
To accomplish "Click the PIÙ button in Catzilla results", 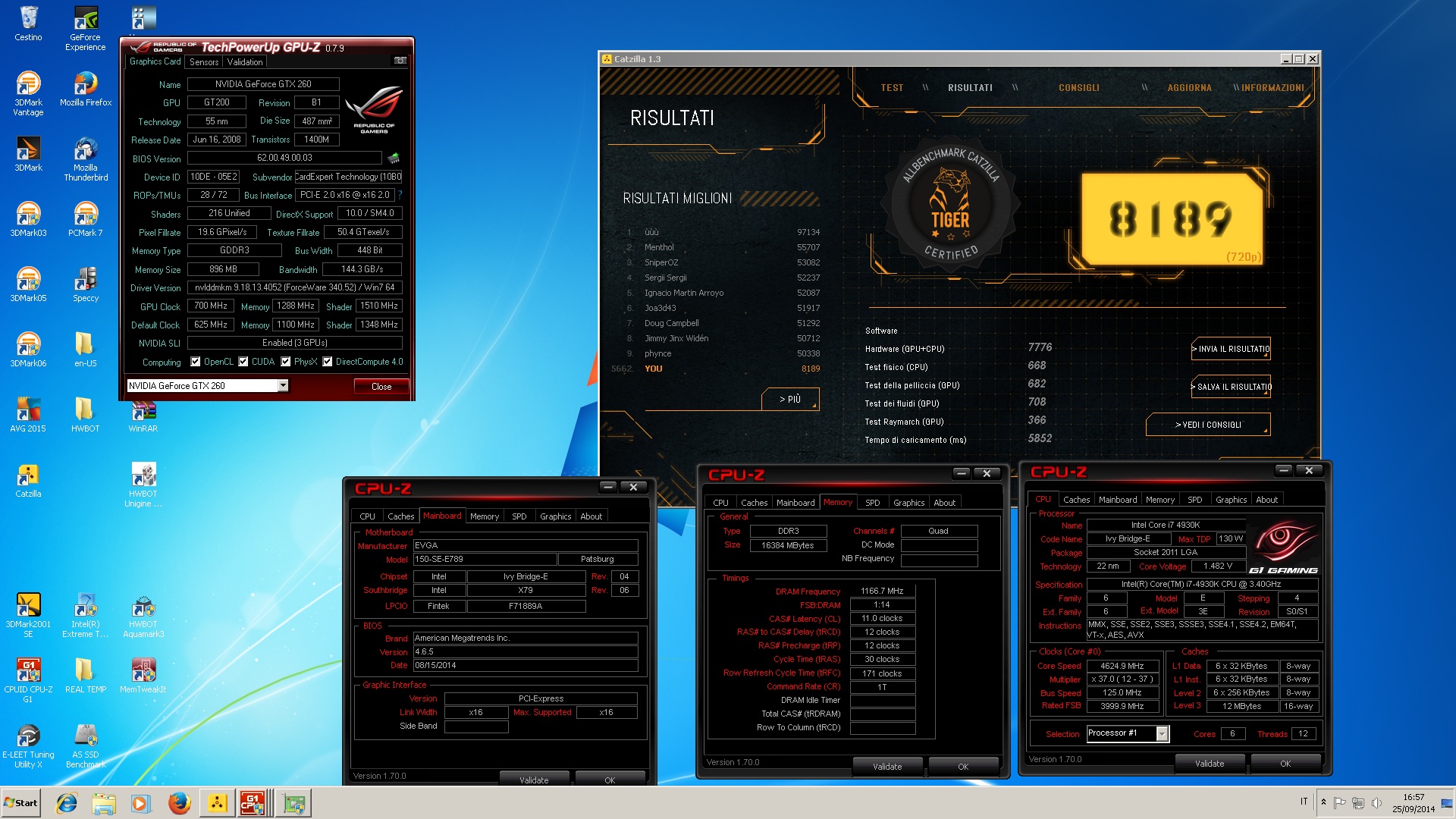I will [x=790, y=399].
